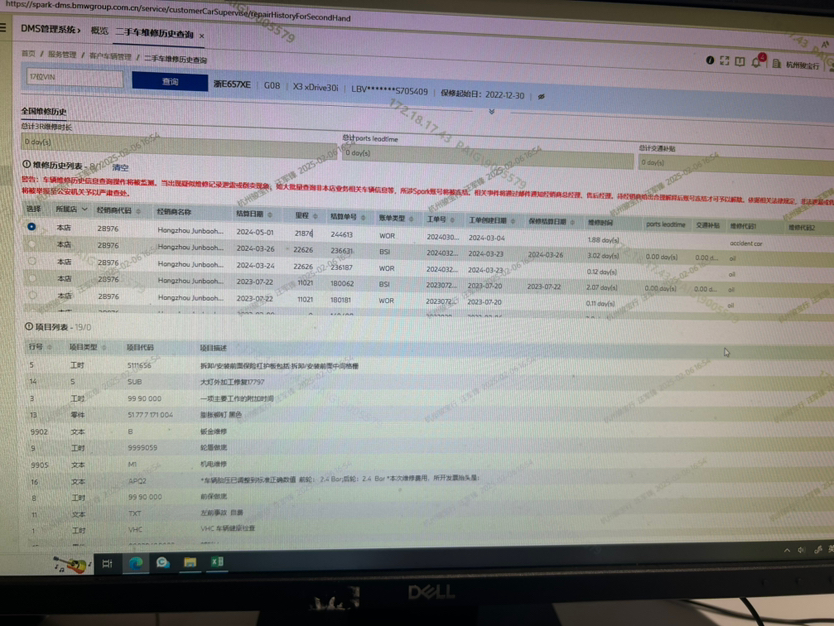Screen dimensions: 834x626
Task: Click the 项目列表 info icon
Action: [29, 326]
